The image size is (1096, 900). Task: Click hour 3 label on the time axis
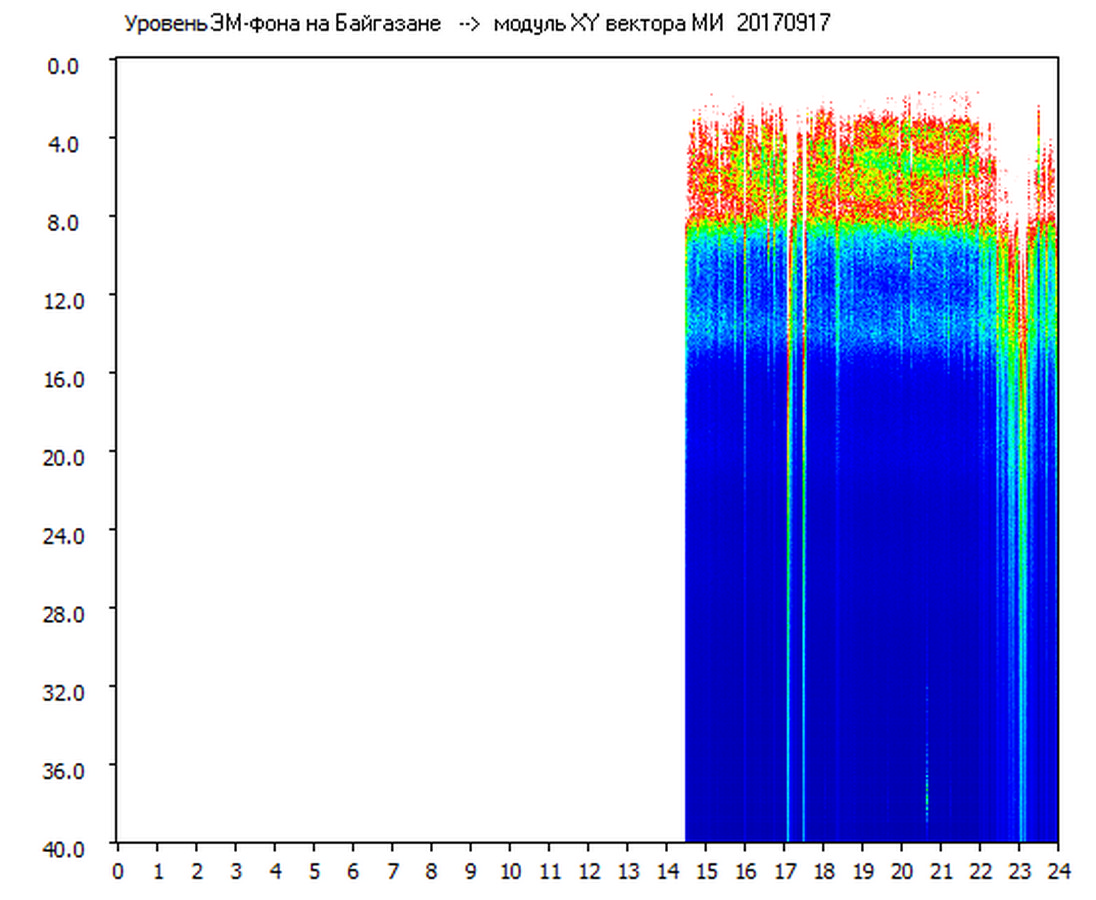click(235, 872)
